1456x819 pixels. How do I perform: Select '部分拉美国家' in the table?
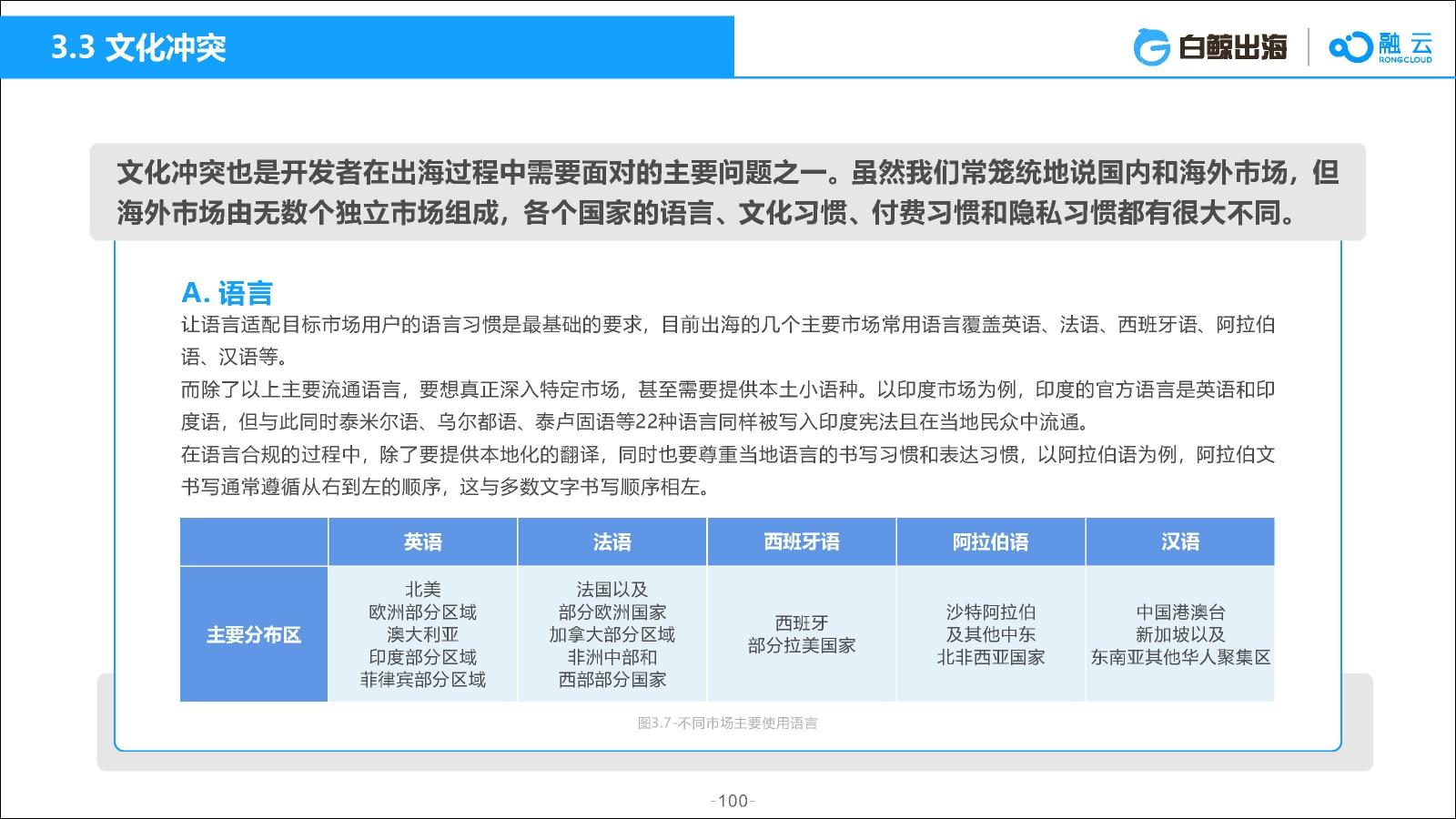[x=802, y=646]
